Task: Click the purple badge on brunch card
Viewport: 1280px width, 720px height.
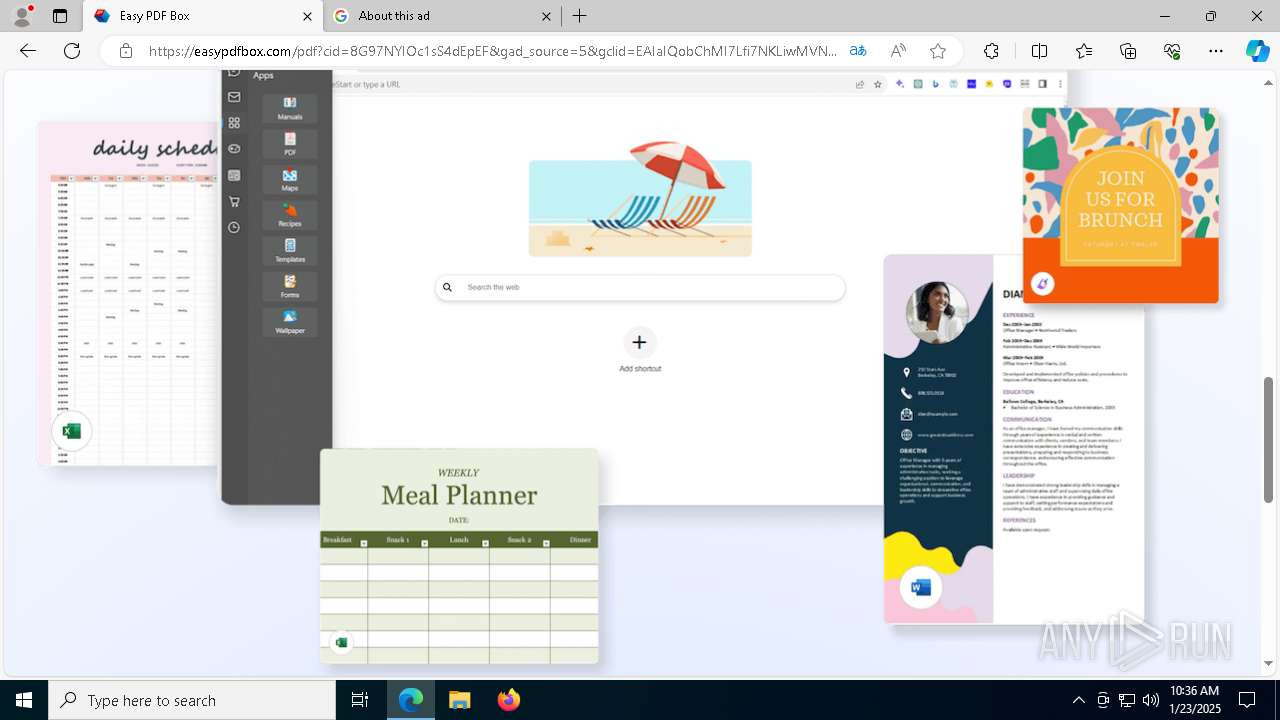Action: [1042, 283]
